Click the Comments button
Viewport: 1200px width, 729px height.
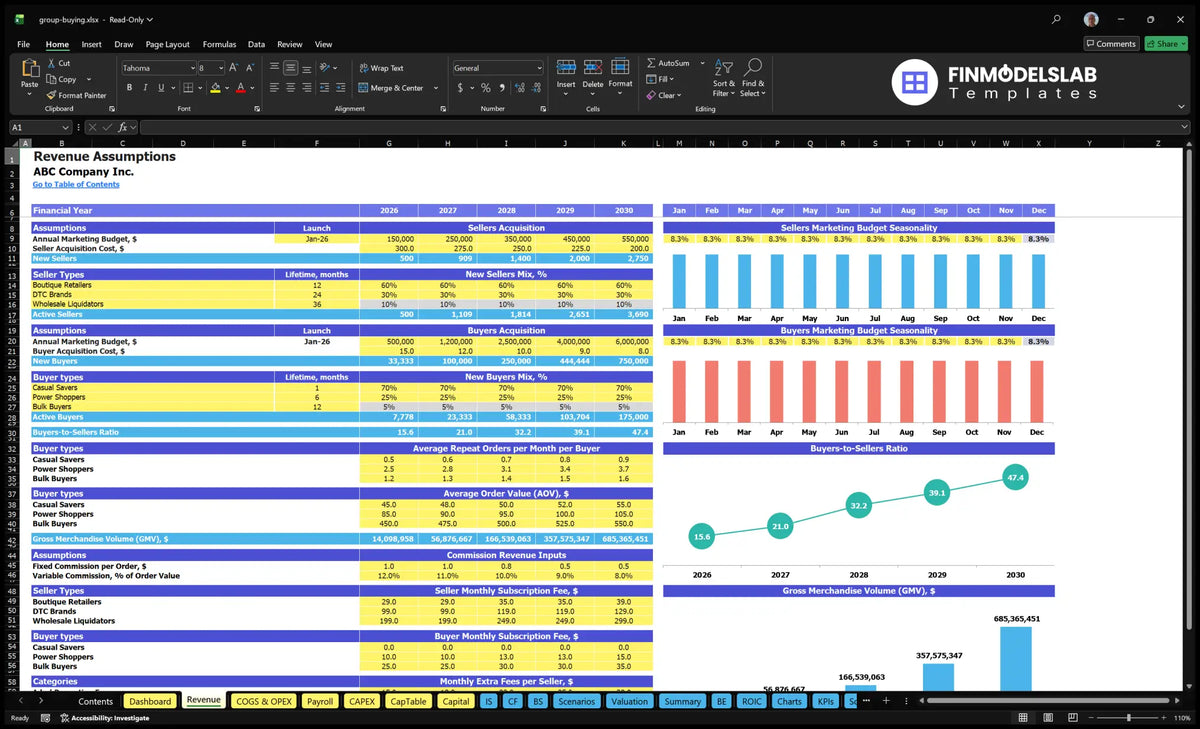[1111, 44]
